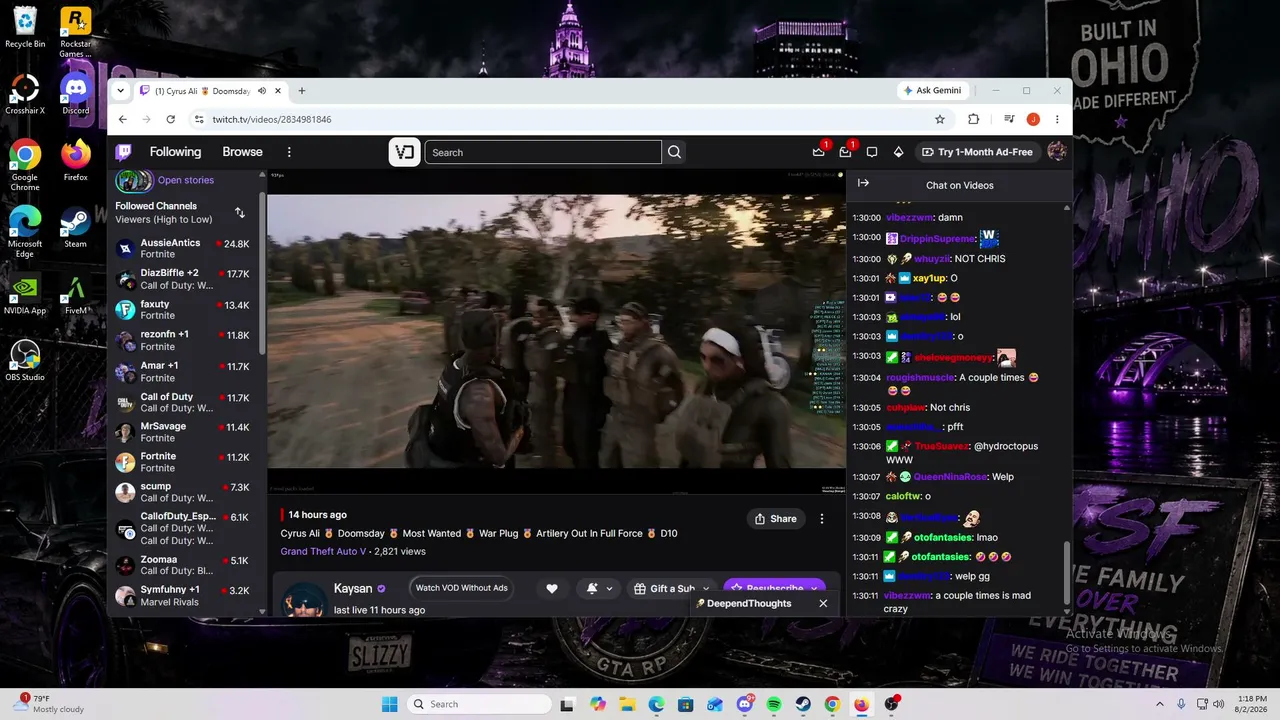Screen dimensions: 1280x720
Task: Click the QueenNinaRose username in chat
Action: tap(949, 477)
